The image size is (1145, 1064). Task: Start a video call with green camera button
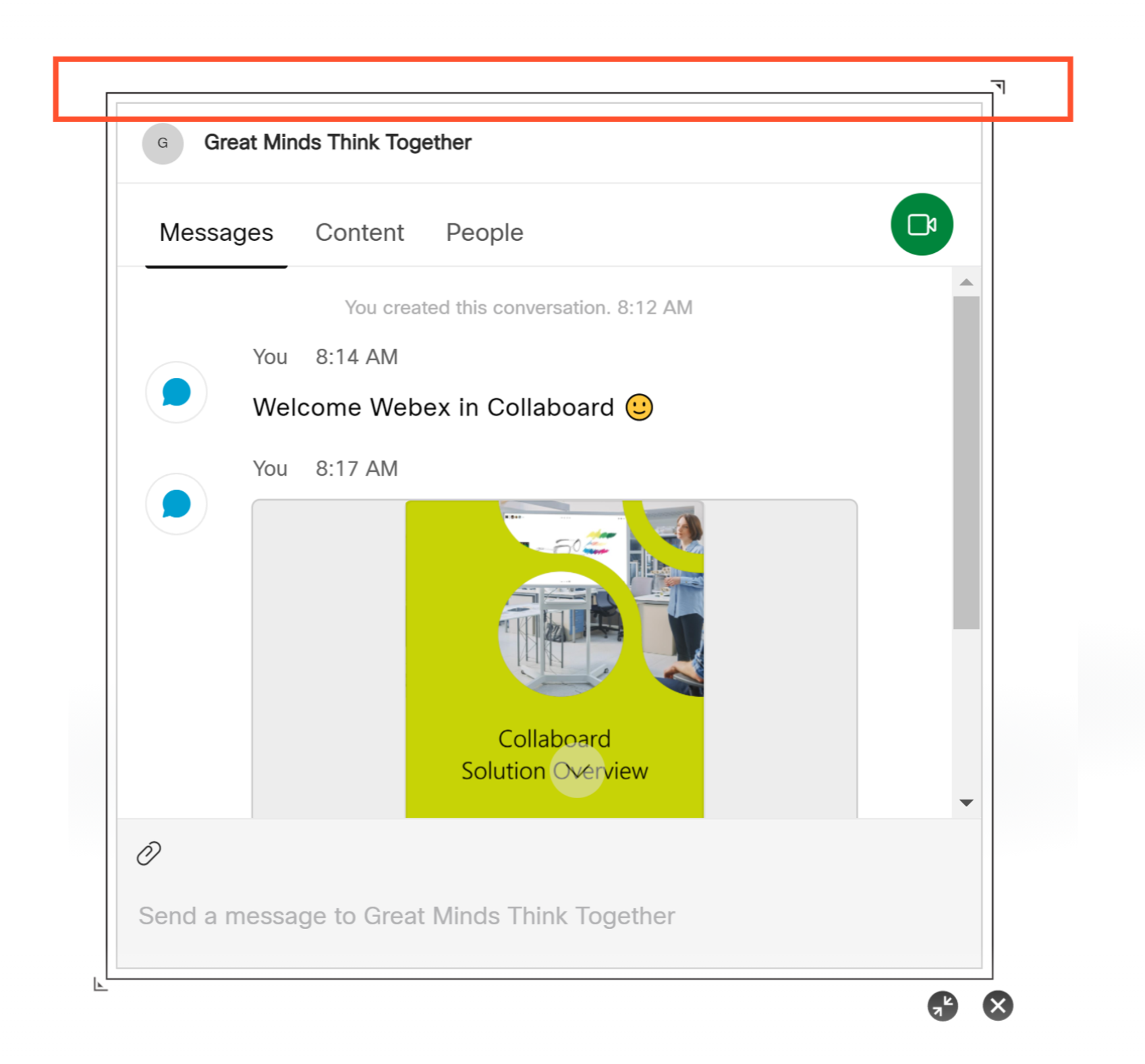(921, 224)
